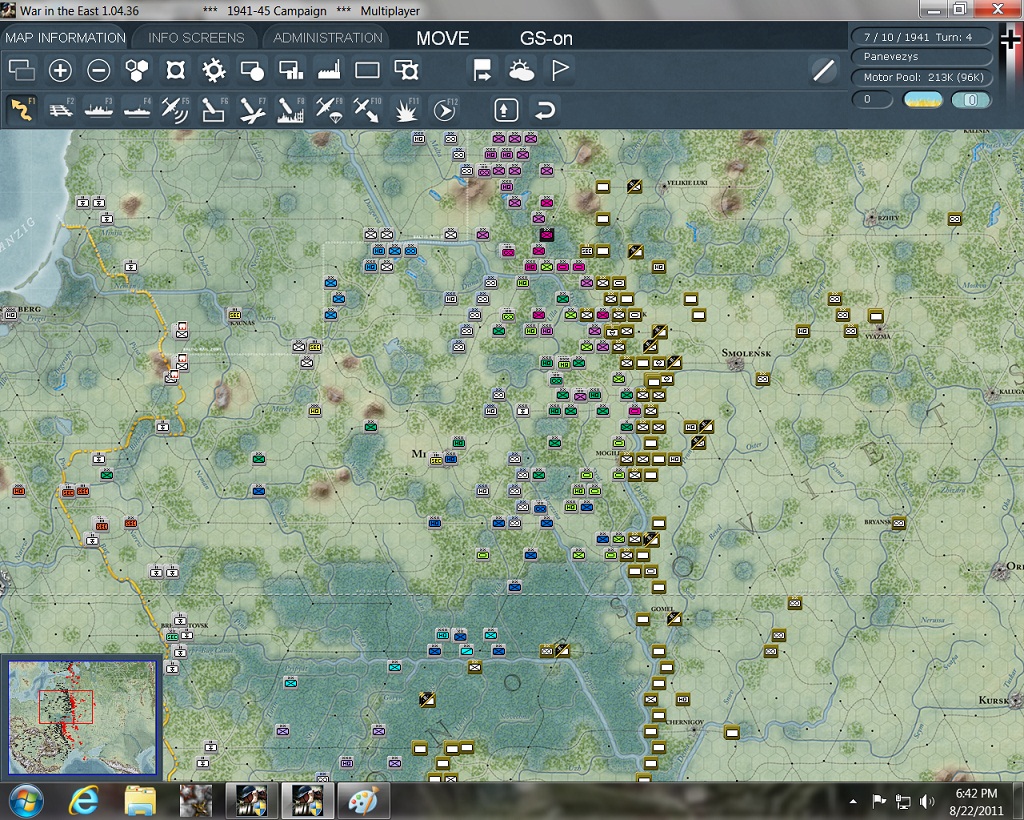1024x820 pixels.
Task: Open the weather sun-and-cloud icon
Action: pyautogui.click(x=521, y=70)
